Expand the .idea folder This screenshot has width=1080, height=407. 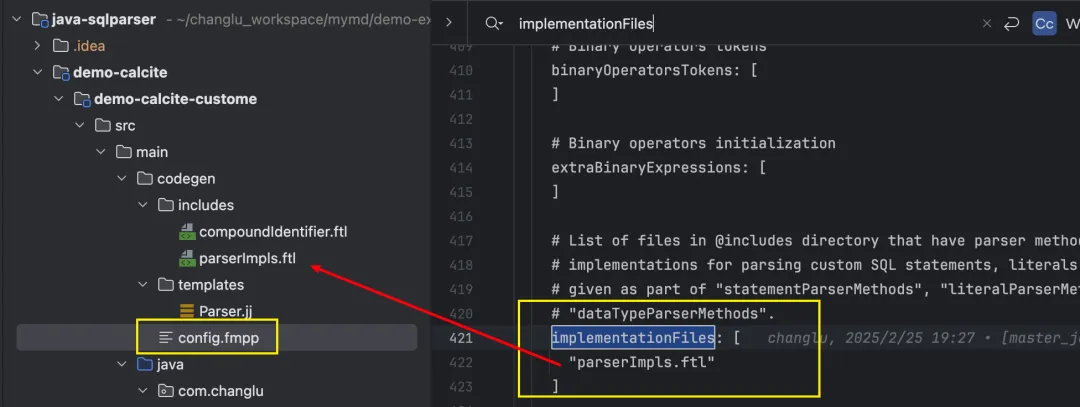(38, 45)
